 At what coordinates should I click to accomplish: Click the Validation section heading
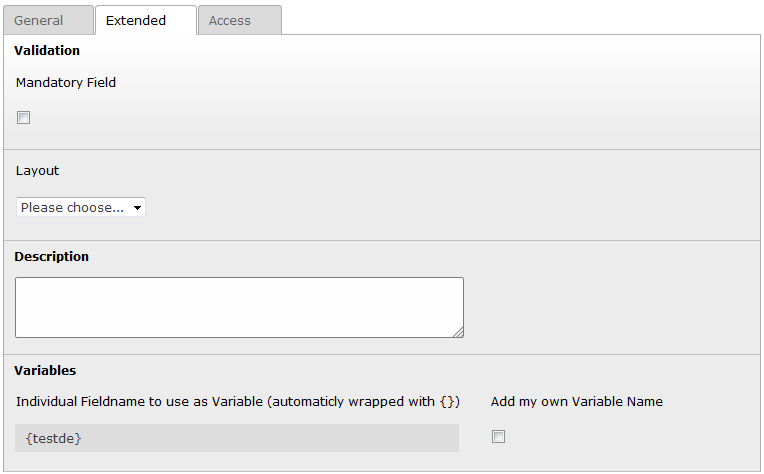tap(47, 50)
